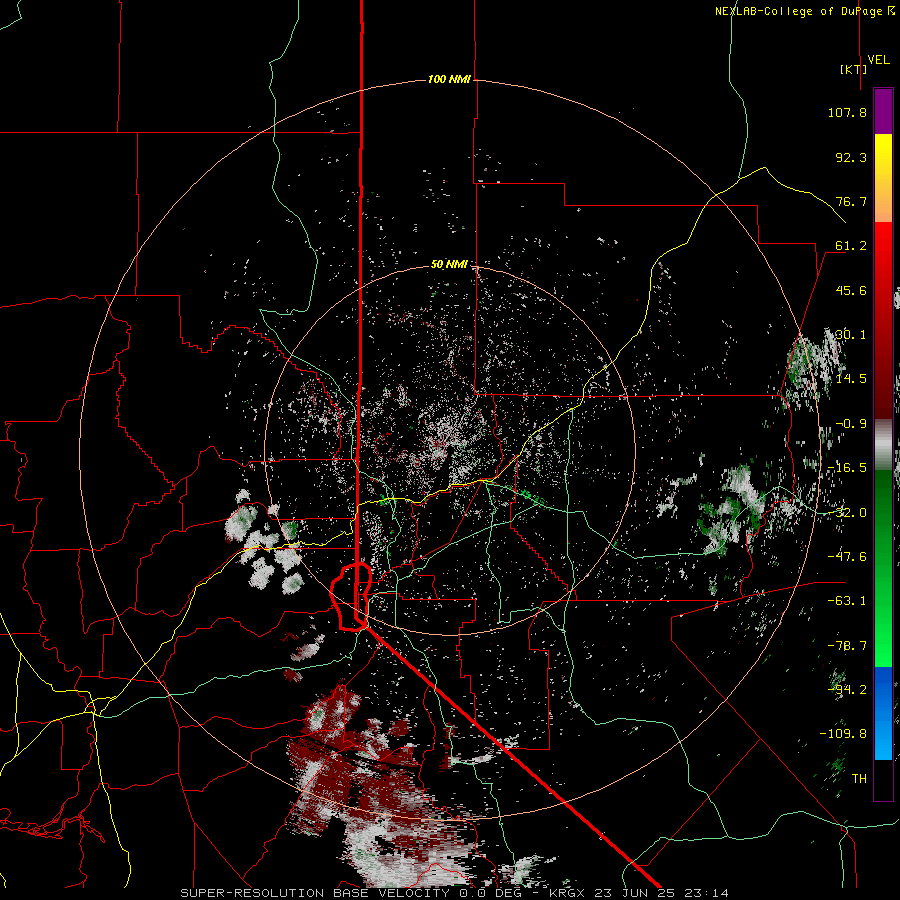Select the 0.0 DEG elevation text

[488, 893]
